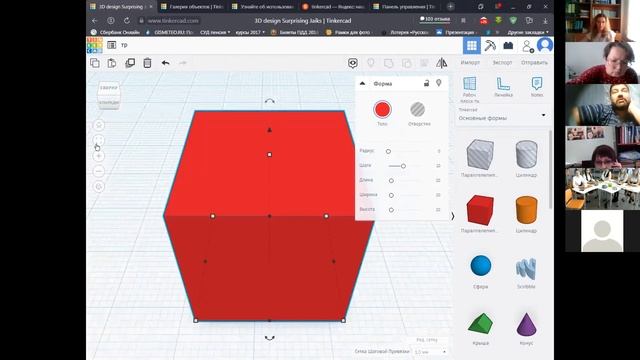Switch to the fifth browser tab

tap(404, 7)
